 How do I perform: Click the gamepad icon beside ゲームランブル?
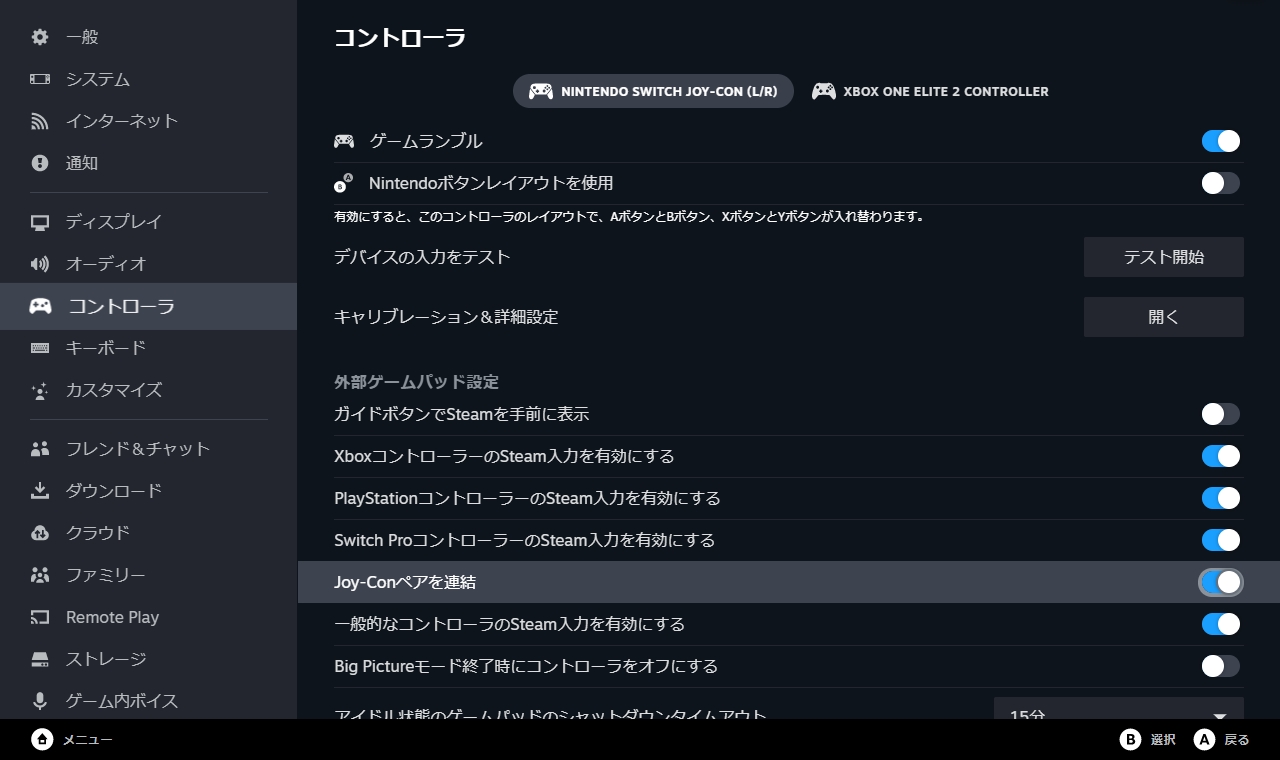[344, 141]
